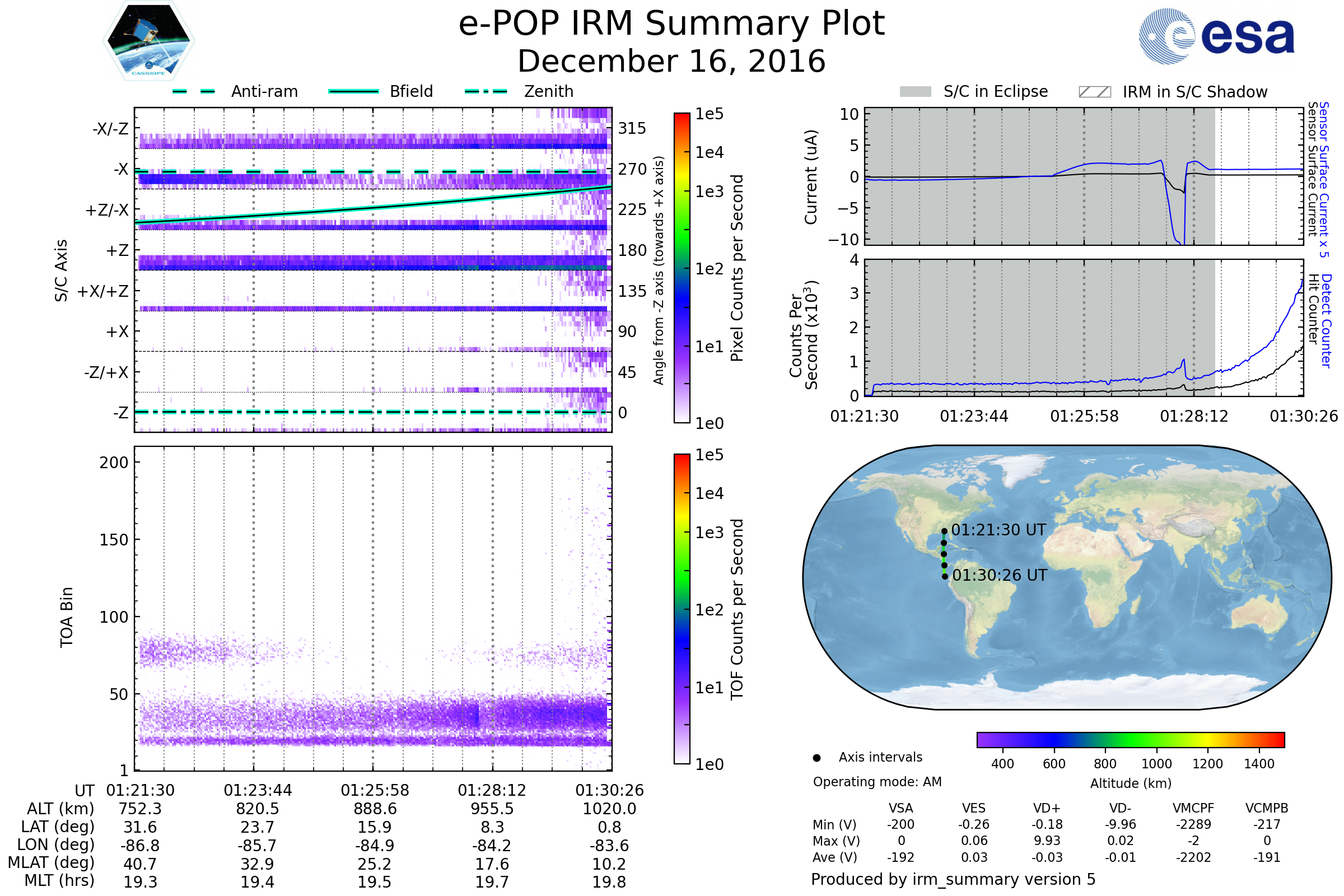
Task: Click the TOF Counts per Second color bar
Action: [682, 609]
